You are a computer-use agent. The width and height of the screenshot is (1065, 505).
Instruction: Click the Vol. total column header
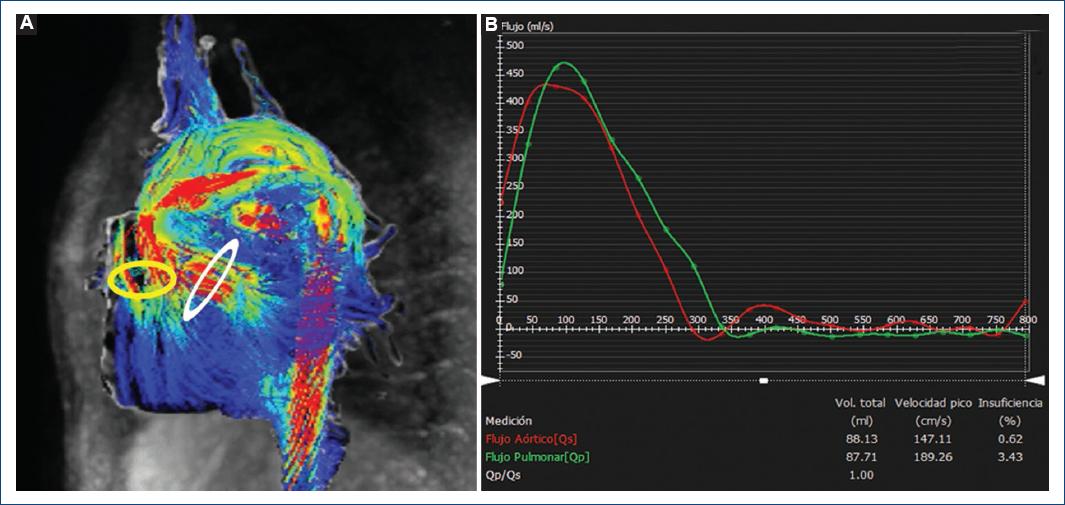click(860, 403)
